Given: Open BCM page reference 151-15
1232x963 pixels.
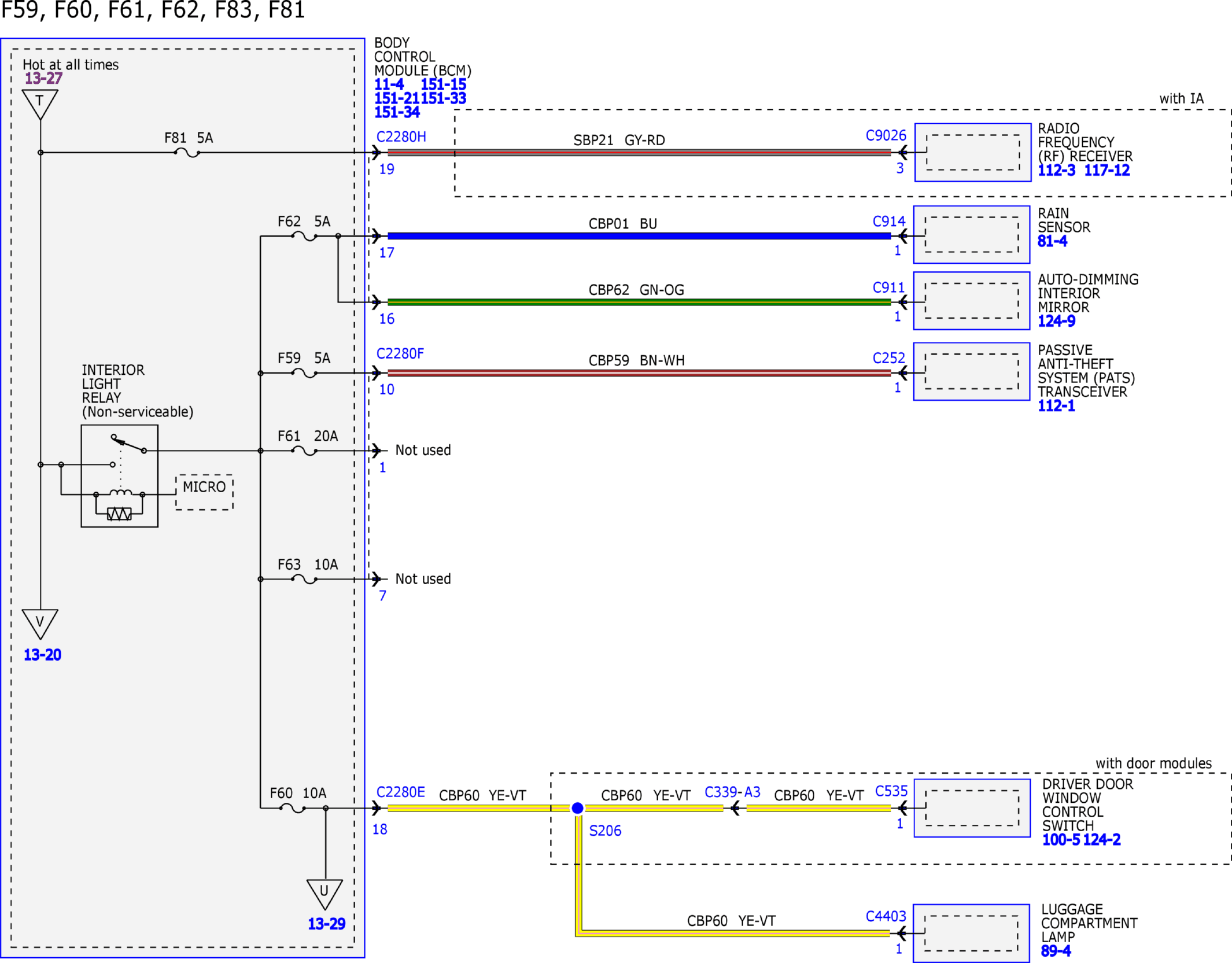Looking at the screenshot, I should tap(444, 84).
